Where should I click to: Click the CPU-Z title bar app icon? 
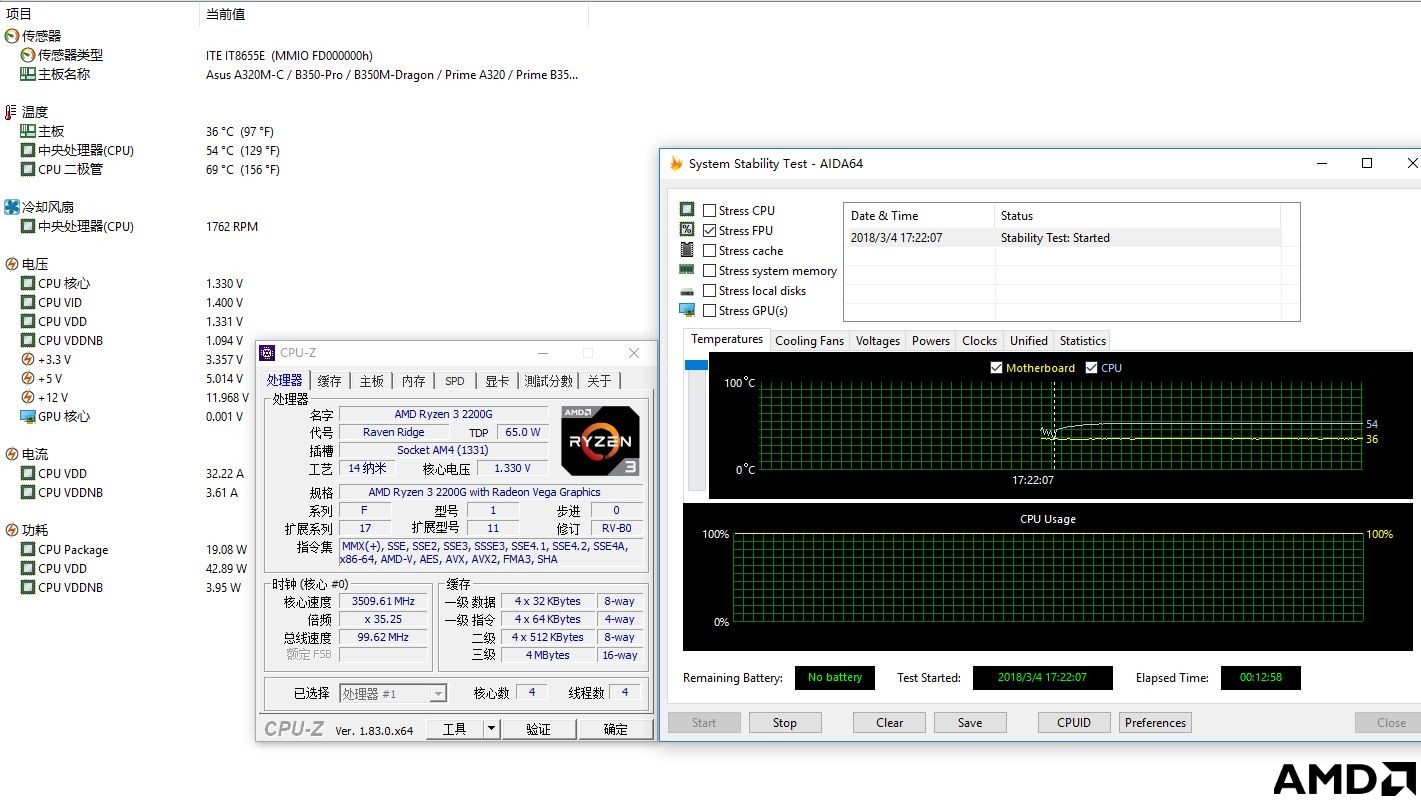pyautogui.click(x=267, y=352)
